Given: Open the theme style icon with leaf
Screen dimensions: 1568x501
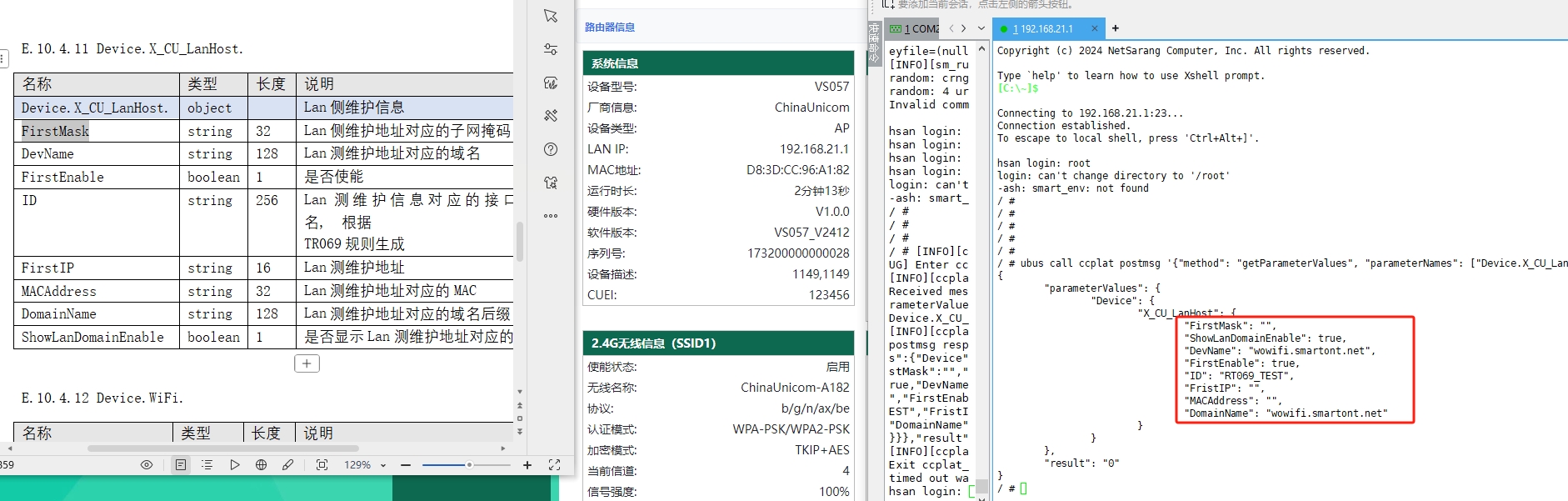Looking at the screenshot, I should click(551, 83).
